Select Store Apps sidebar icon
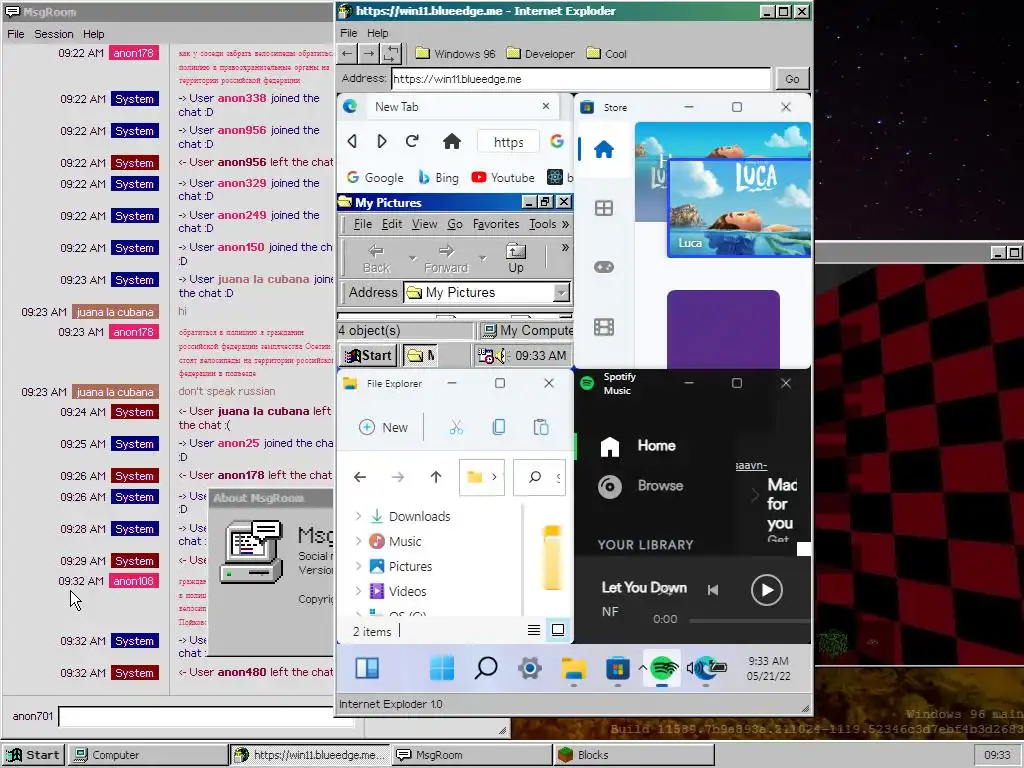Viewport: 1024px width, 768px height. click(603, 208)
